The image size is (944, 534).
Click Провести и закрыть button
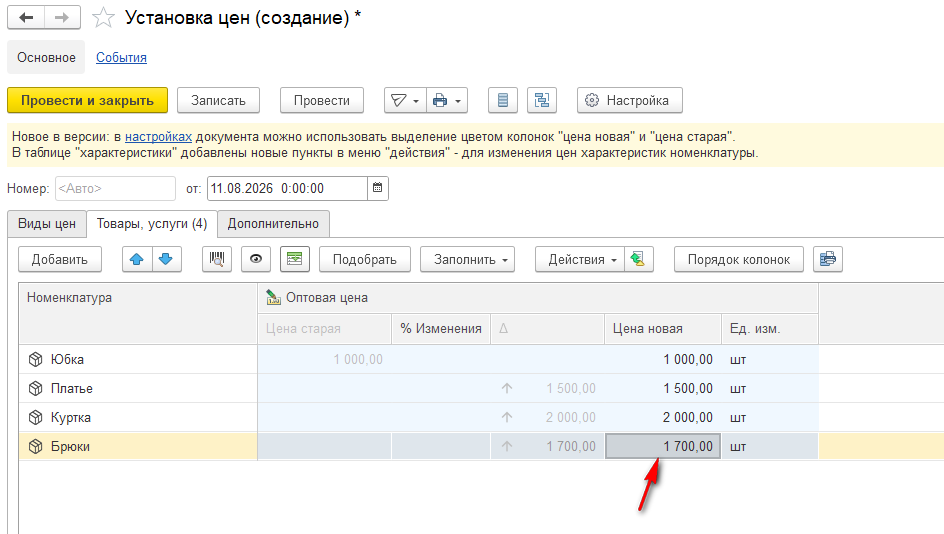(x=87, y=101)
